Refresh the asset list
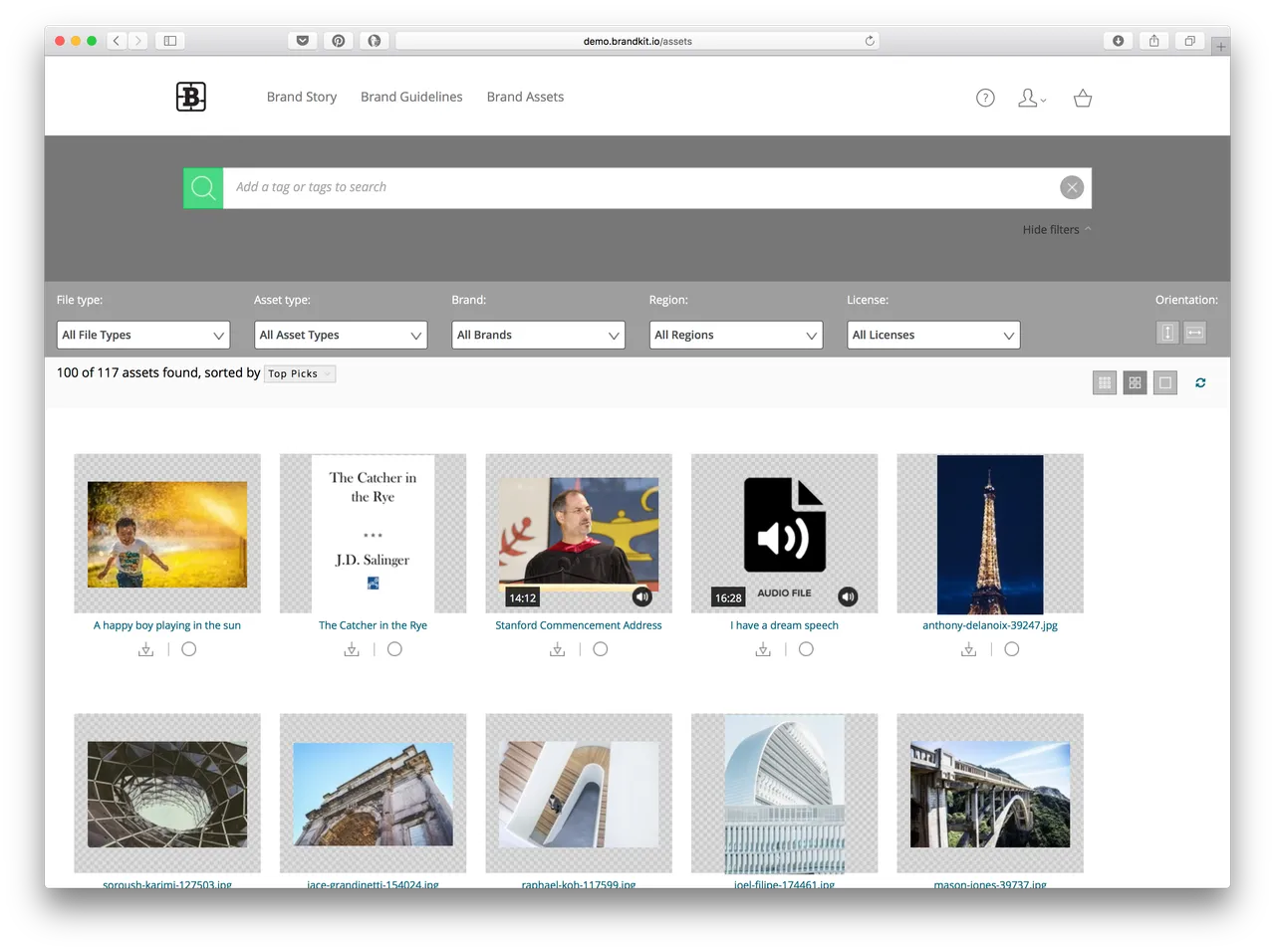The height and width of the screenshot is (952, 1275). [1200, 382]
